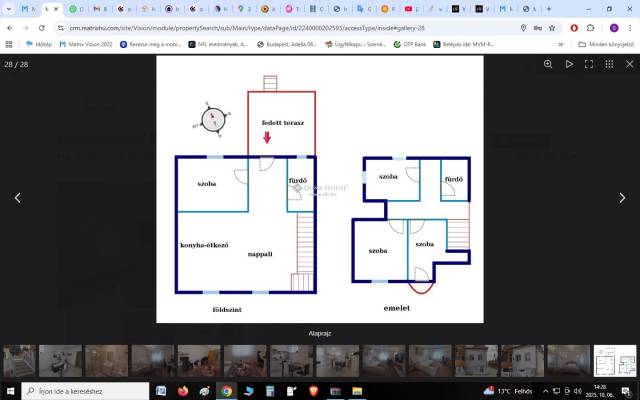The width and height of the screenshot is (640, 400).
Task: Start the gallery slideshow playback
Action: (x=569, y=64)
